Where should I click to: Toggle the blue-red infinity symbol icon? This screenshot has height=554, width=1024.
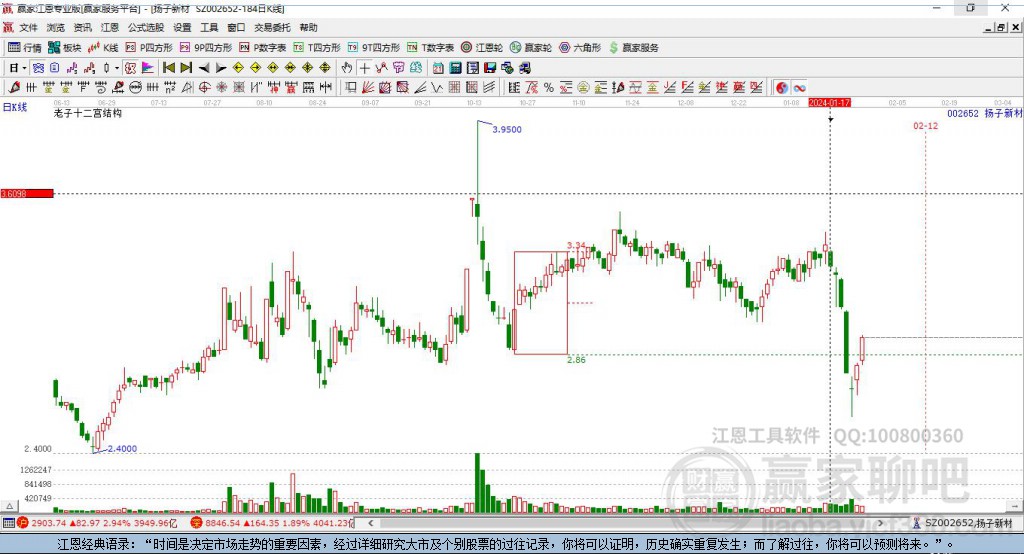coord(799,88)
